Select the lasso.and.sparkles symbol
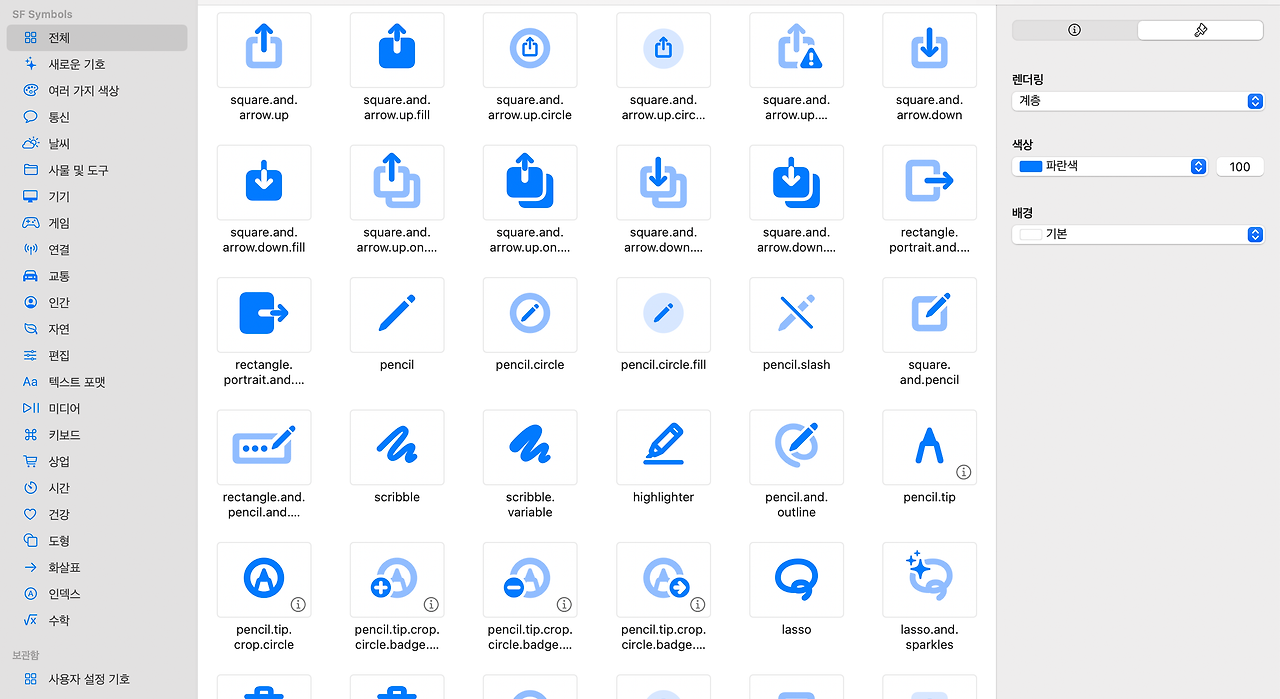 click(930, 580)
